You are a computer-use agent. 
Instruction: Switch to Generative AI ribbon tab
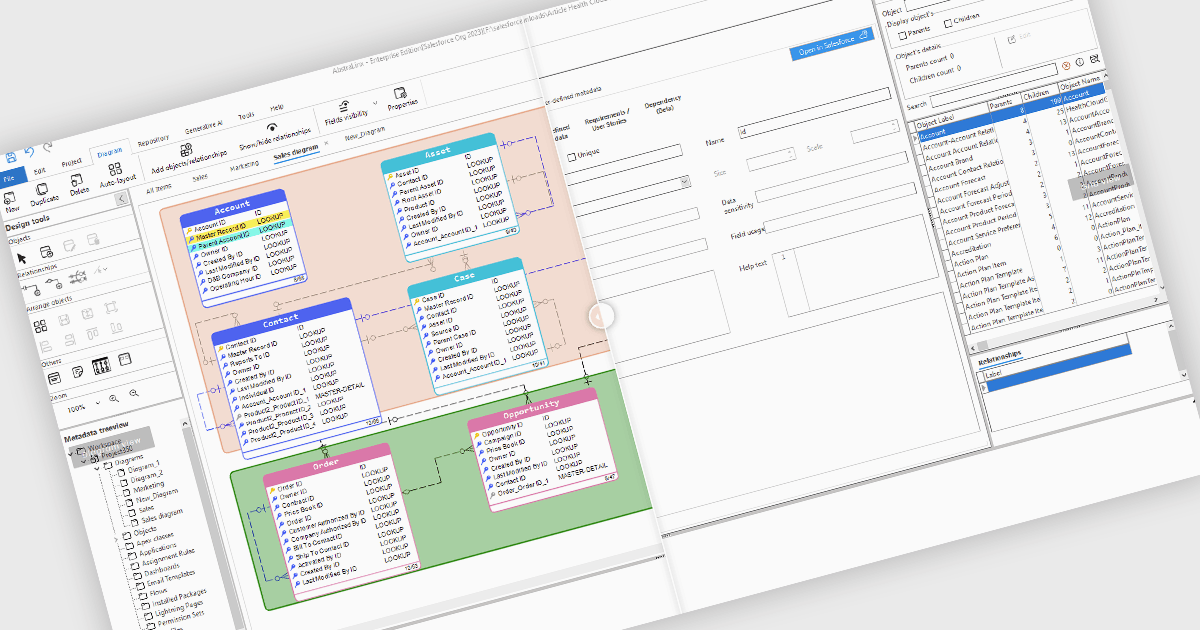click(204, 128)
